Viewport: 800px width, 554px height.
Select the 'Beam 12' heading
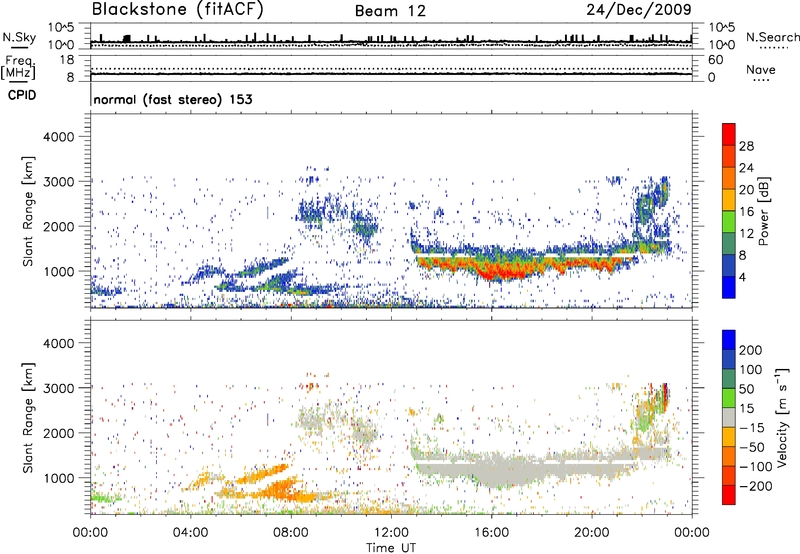point(390,11)
